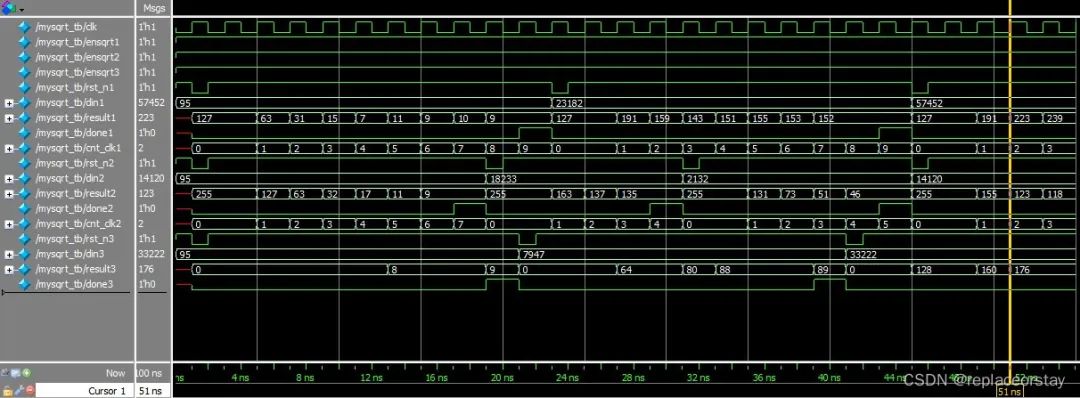Expand the /mysqrt_tb/result1 bus
The image size is (1080, 398).
8,118
